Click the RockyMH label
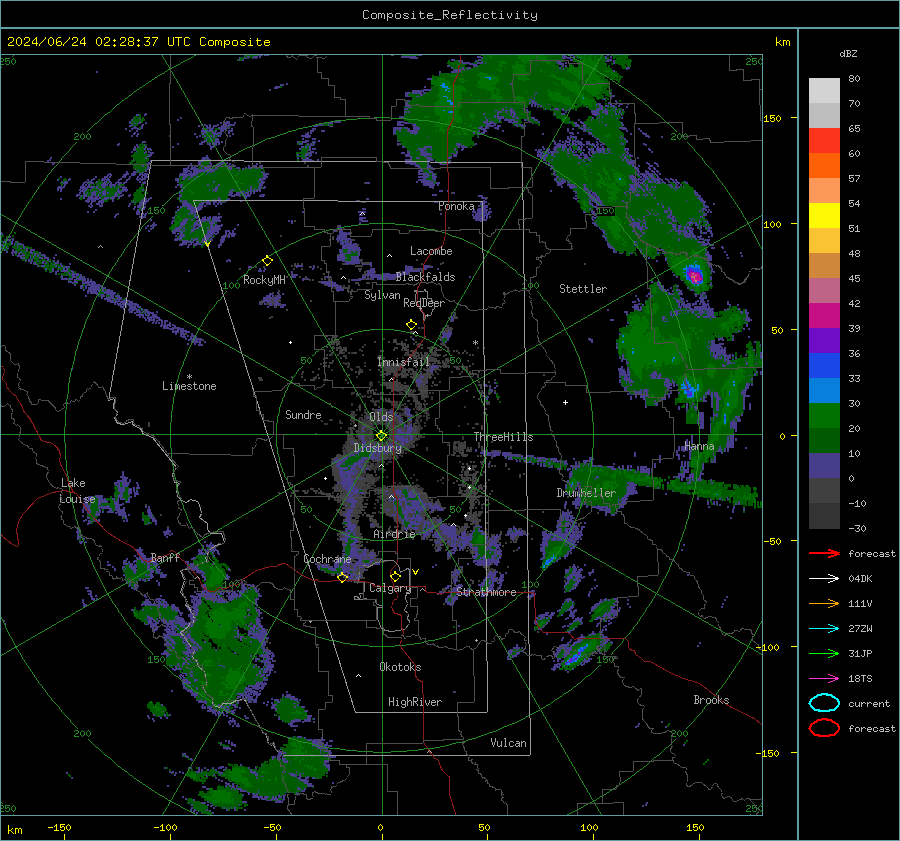Screen dimensions: 900x841 [x=264, y=280]
